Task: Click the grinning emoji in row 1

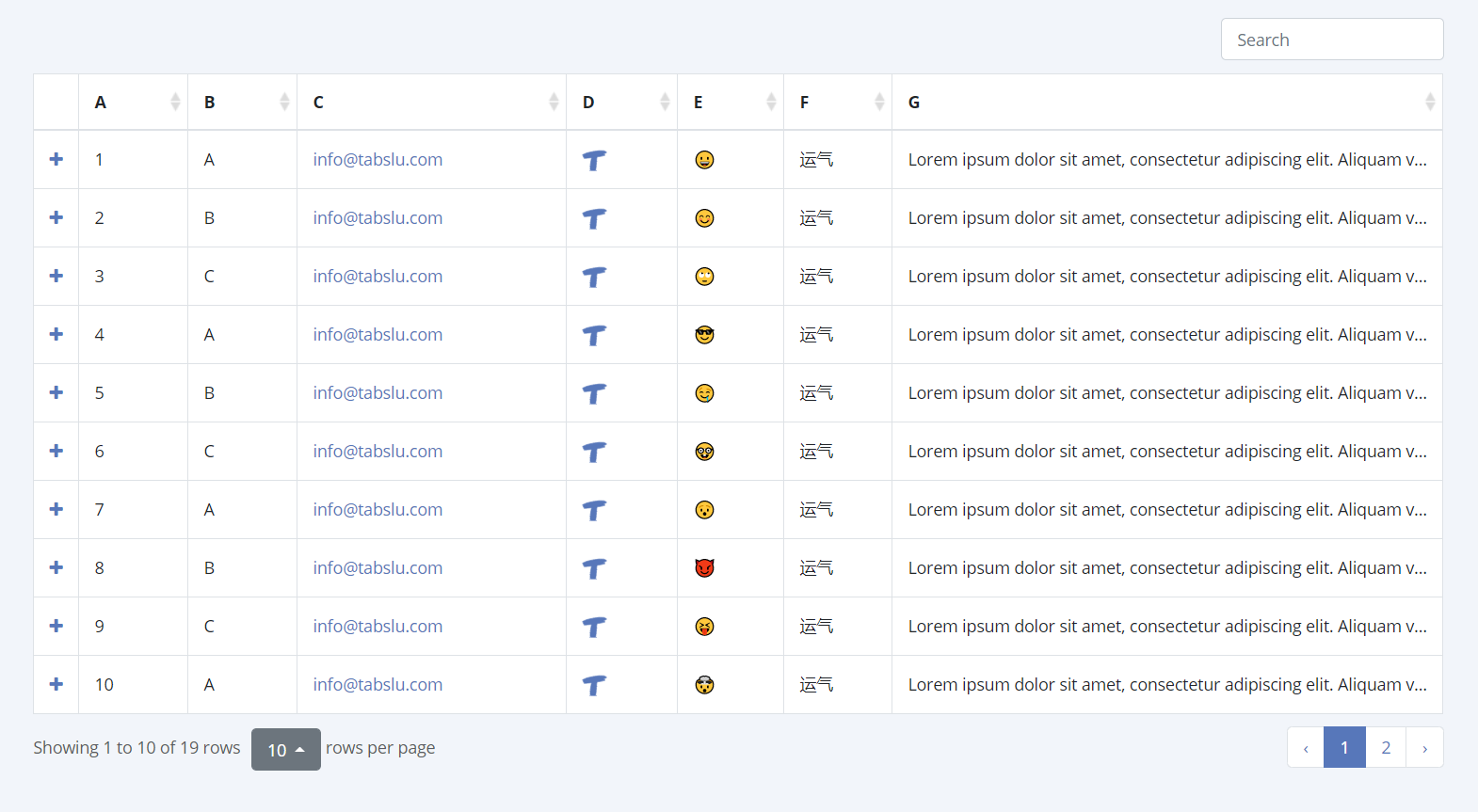Action: pyautogui.click(x=704, y=160)
